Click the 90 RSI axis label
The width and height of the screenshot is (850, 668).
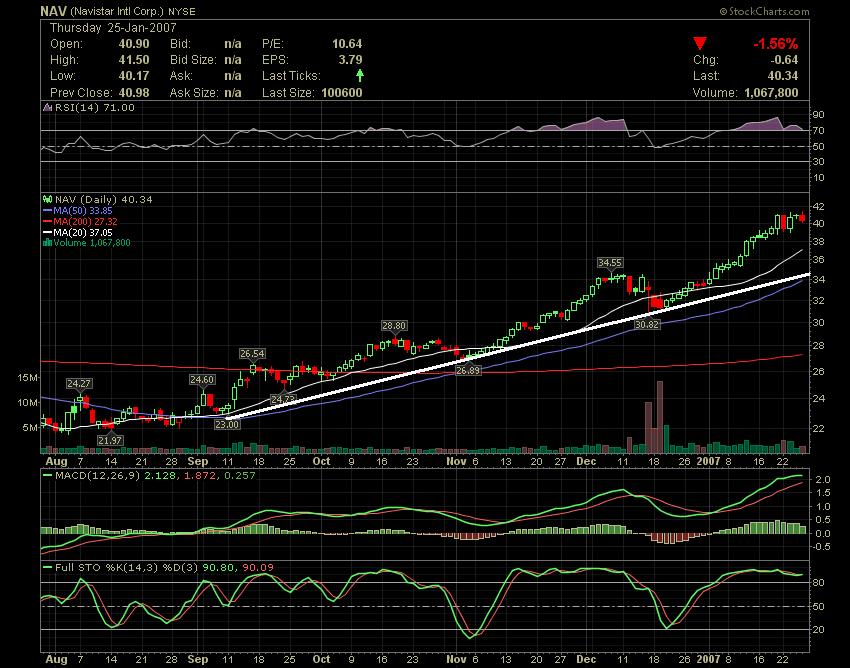(819, 114)
